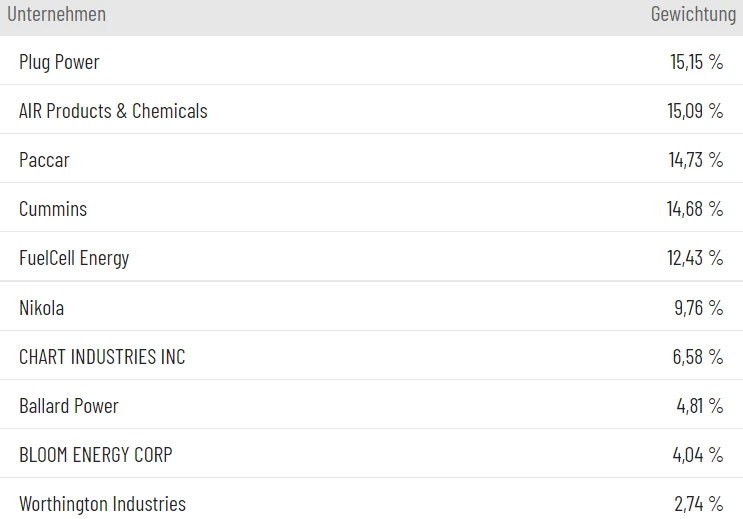Sort by the Gewichtung column header

click(693, 14)
